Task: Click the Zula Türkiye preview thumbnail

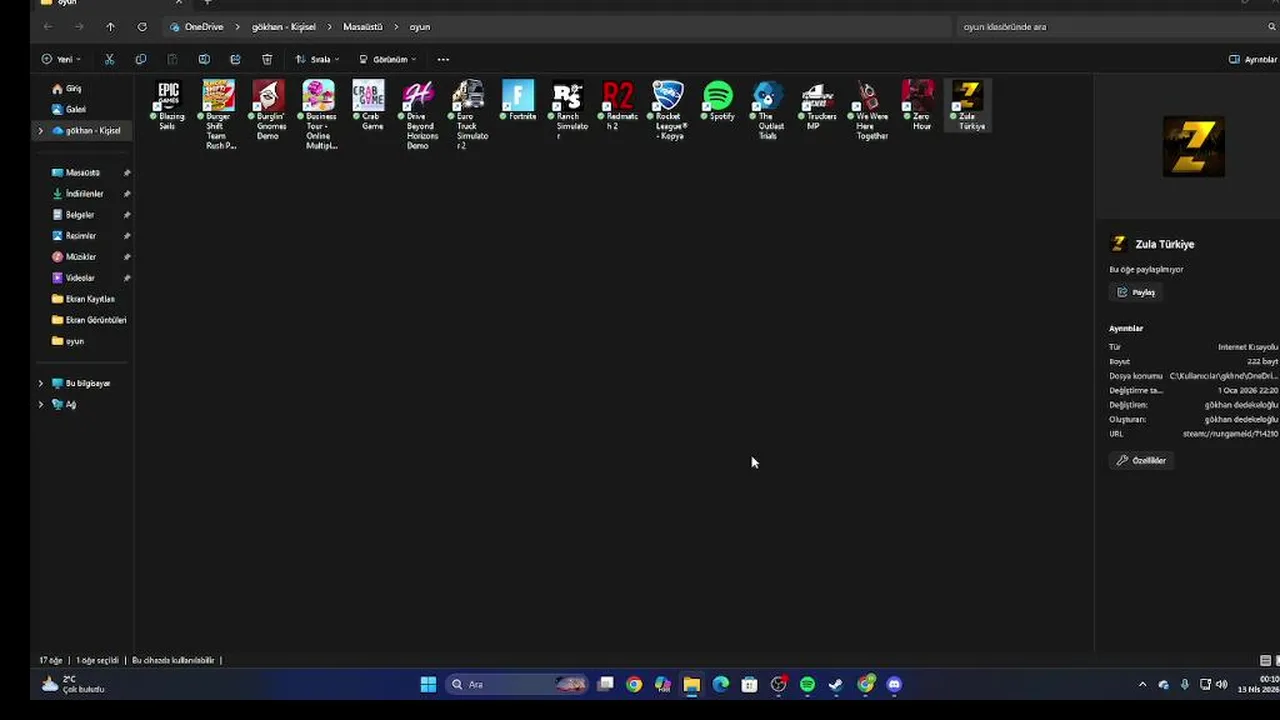Action: point(1194,147)
